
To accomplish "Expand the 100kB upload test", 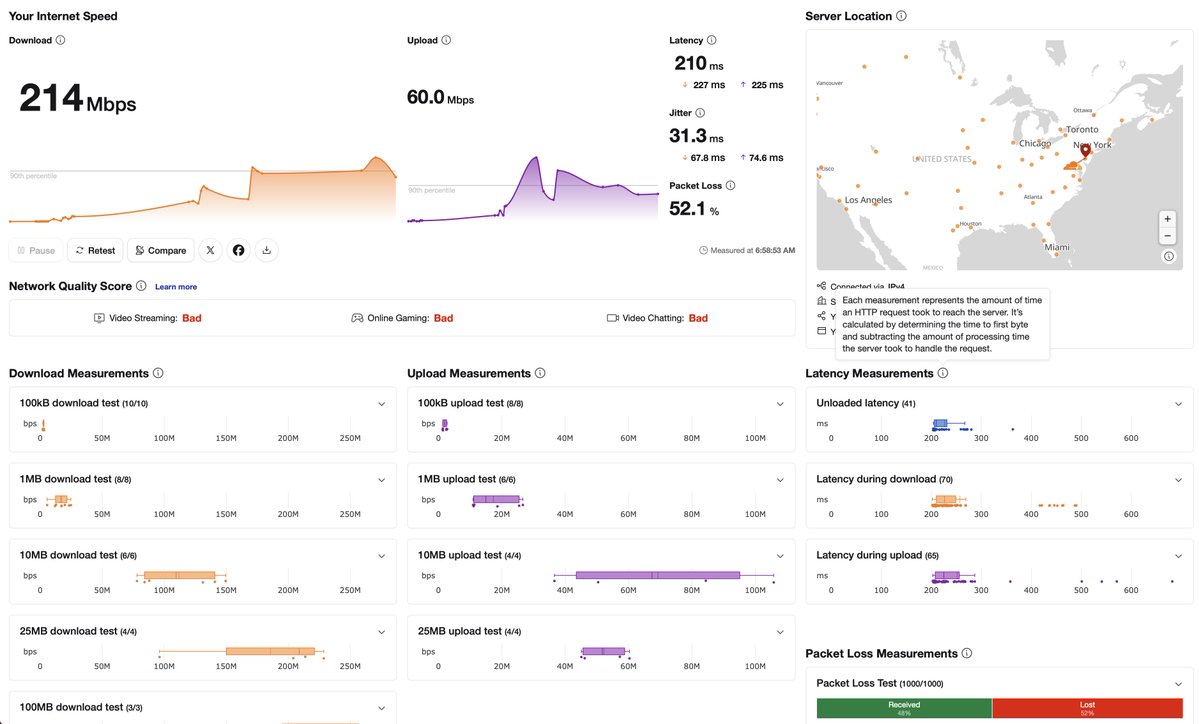I will click(780, 404).
